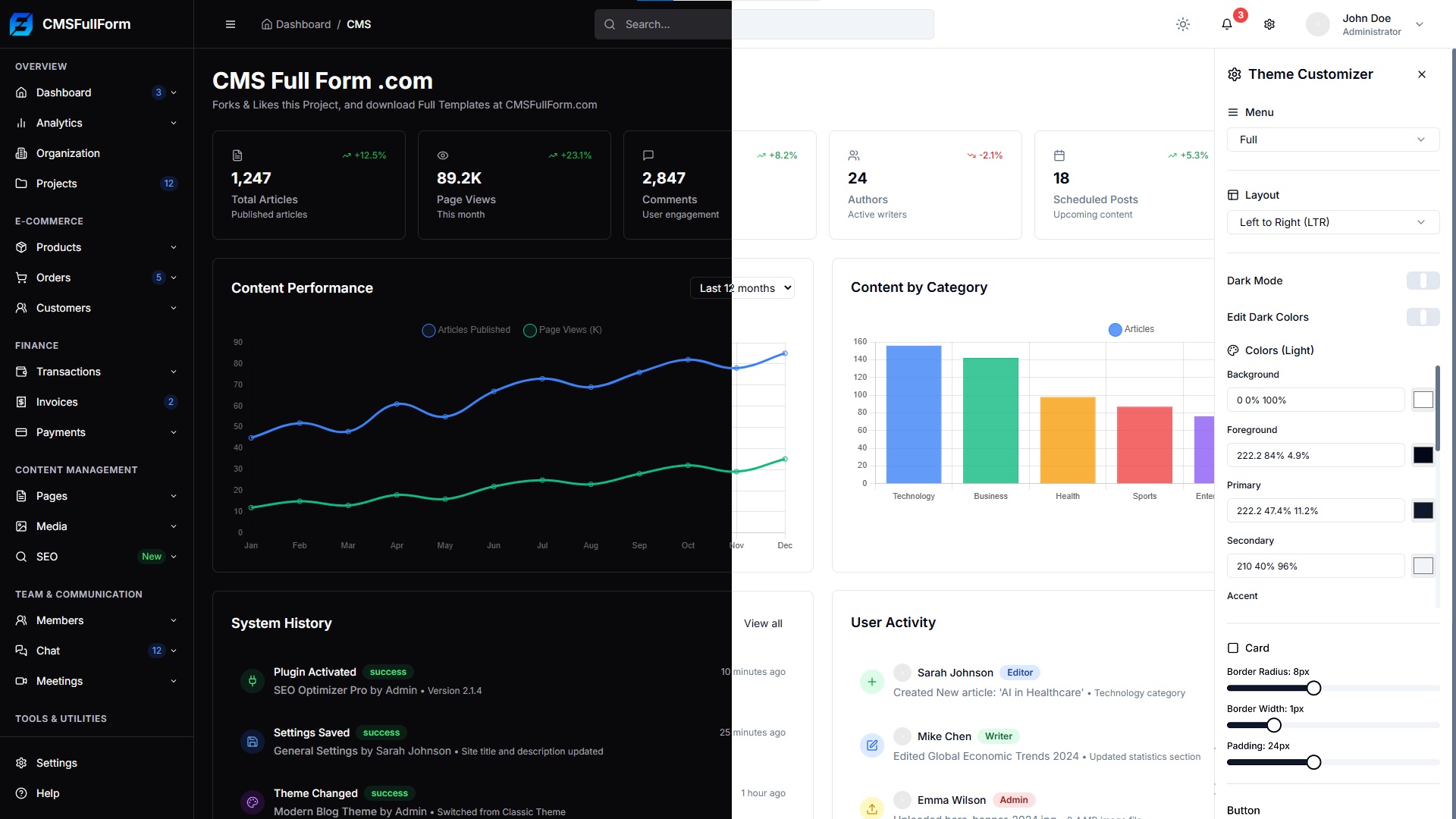Click the SEO search icon in sidebar

21,557
